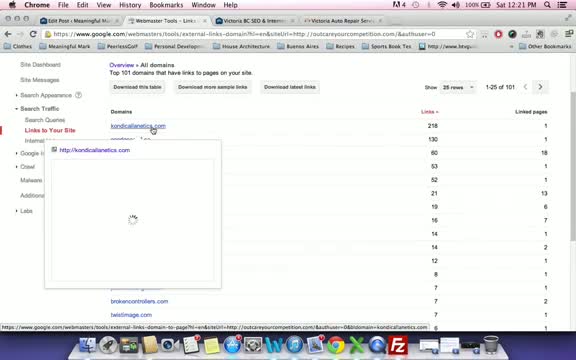Viewport: 576px width, 360px height.
Task: Open the Chrome menu at toolbar end
Action: 569,34
